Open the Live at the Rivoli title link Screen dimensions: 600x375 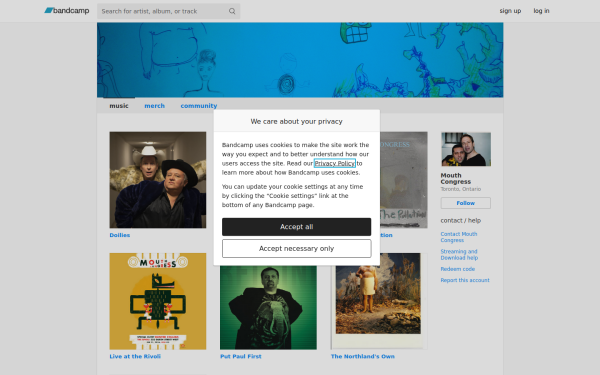[x=135, y=356]
